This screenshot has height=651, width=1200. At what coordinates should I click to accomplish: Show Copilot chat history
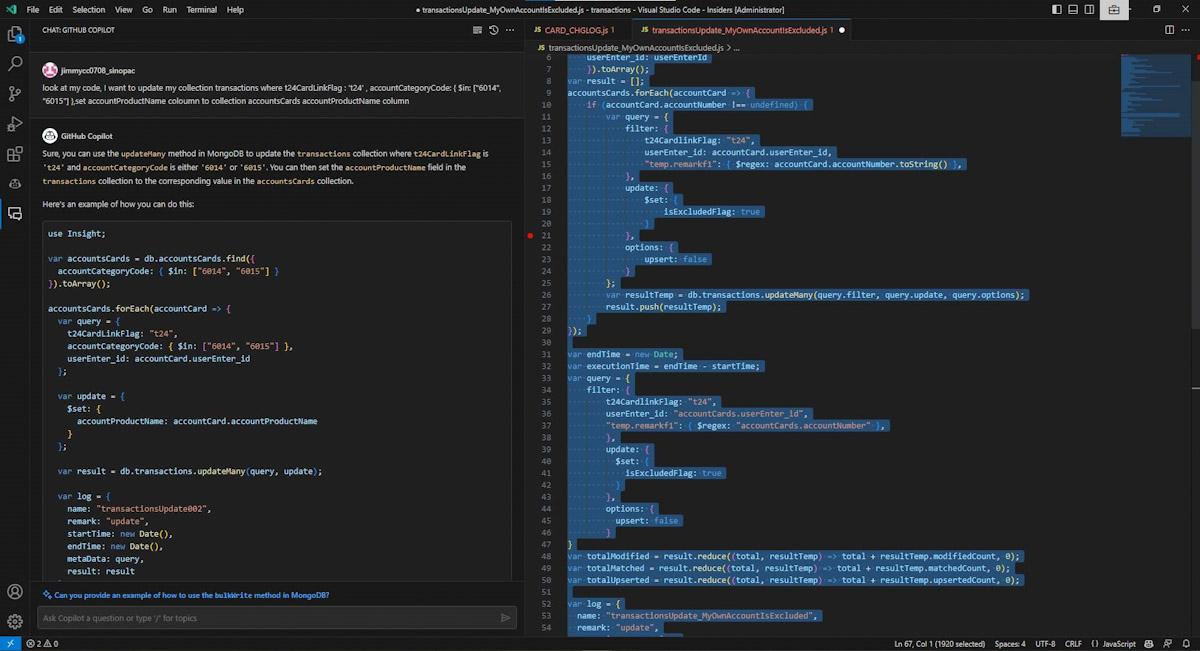(x=494, y=30)
